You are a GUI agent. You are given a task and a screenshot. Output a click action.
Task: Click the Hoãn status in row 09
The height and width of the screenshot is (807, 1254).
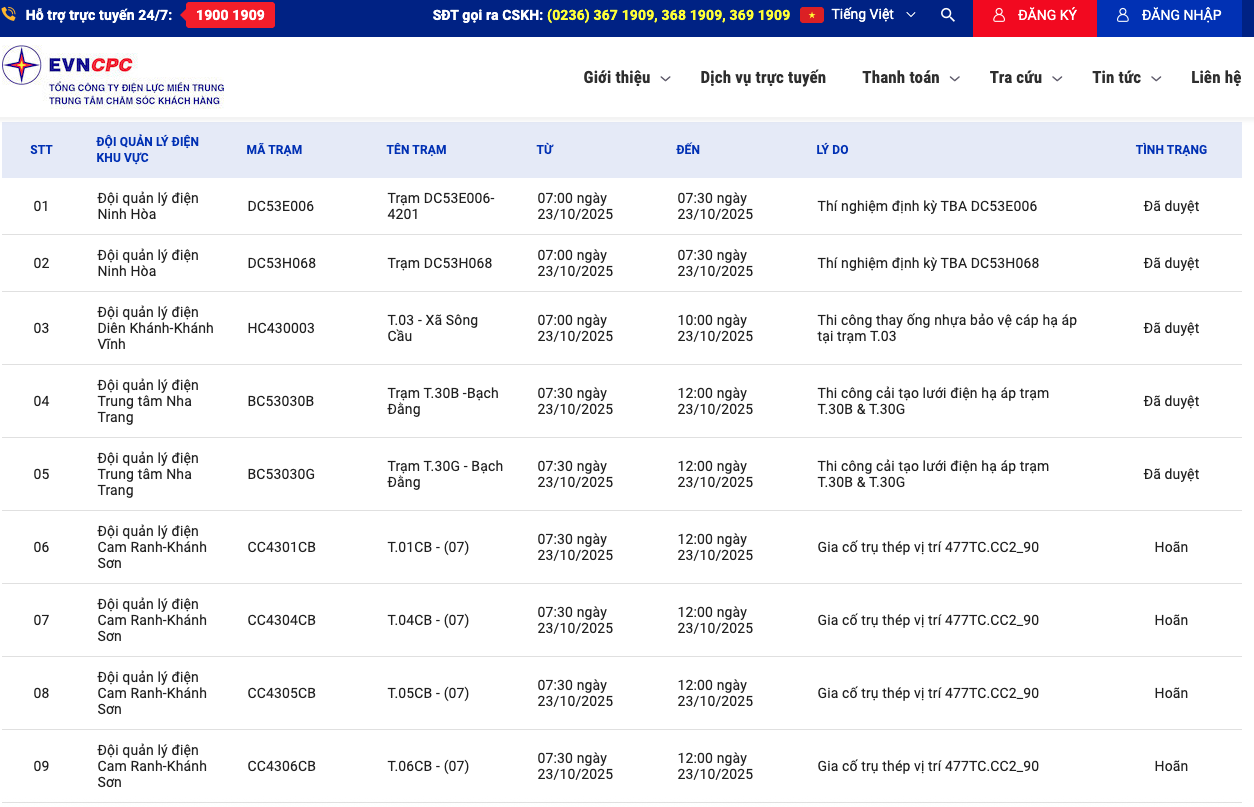(x=1171, y=766)
